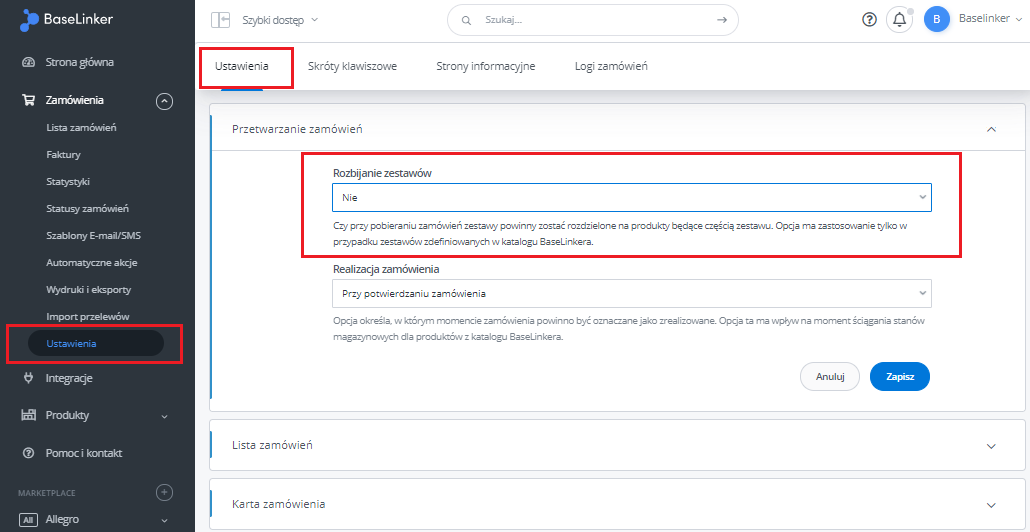Image resolution: width=1030 pixels, height=532 pixels.
Task: Switch to the Skróty klawiszowe tab
Action: click(x=352, y=66)
